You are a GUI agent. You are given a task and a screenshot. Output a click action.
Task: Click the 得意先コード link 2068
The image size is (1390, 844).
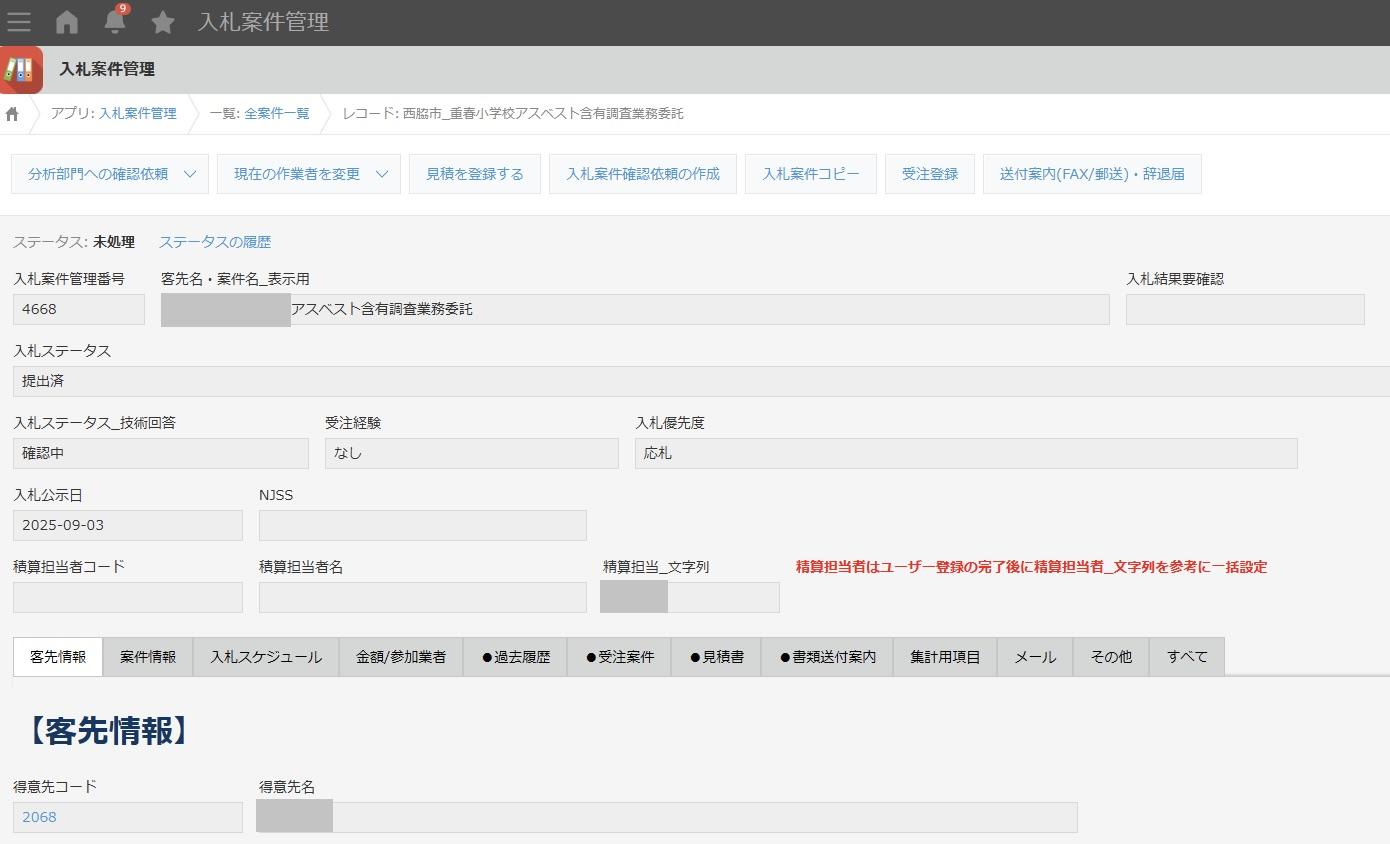tap(40, 817)
